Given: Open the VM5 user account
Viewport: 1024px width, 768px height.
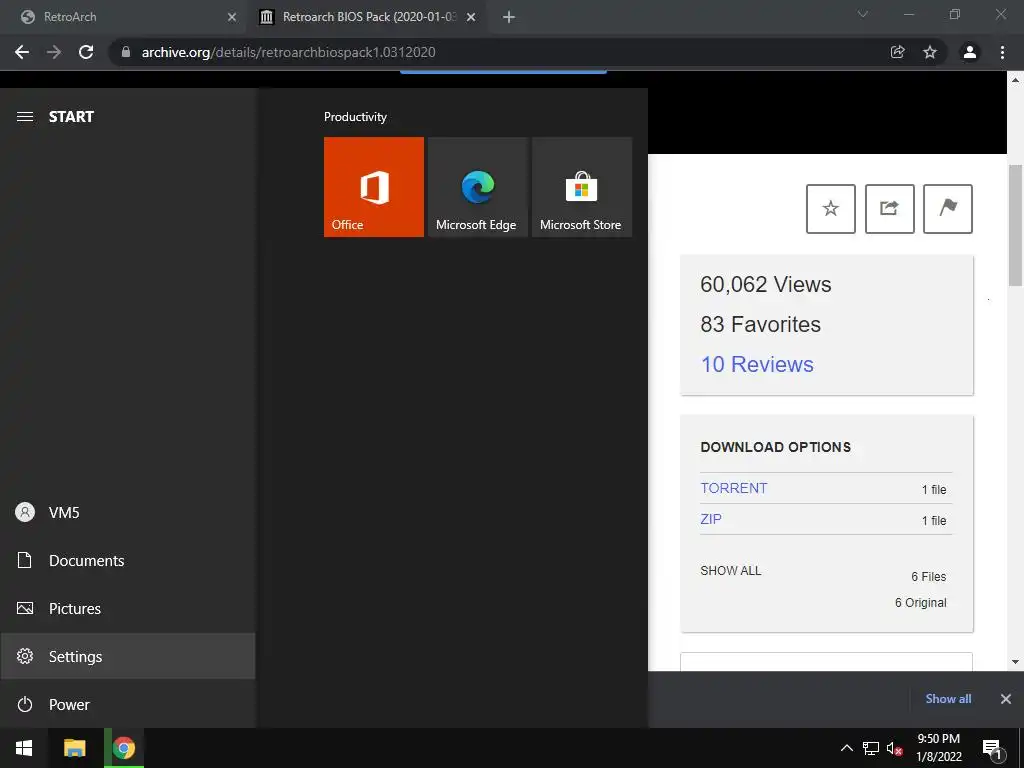Looking at the screenshot, I should 127,513.
